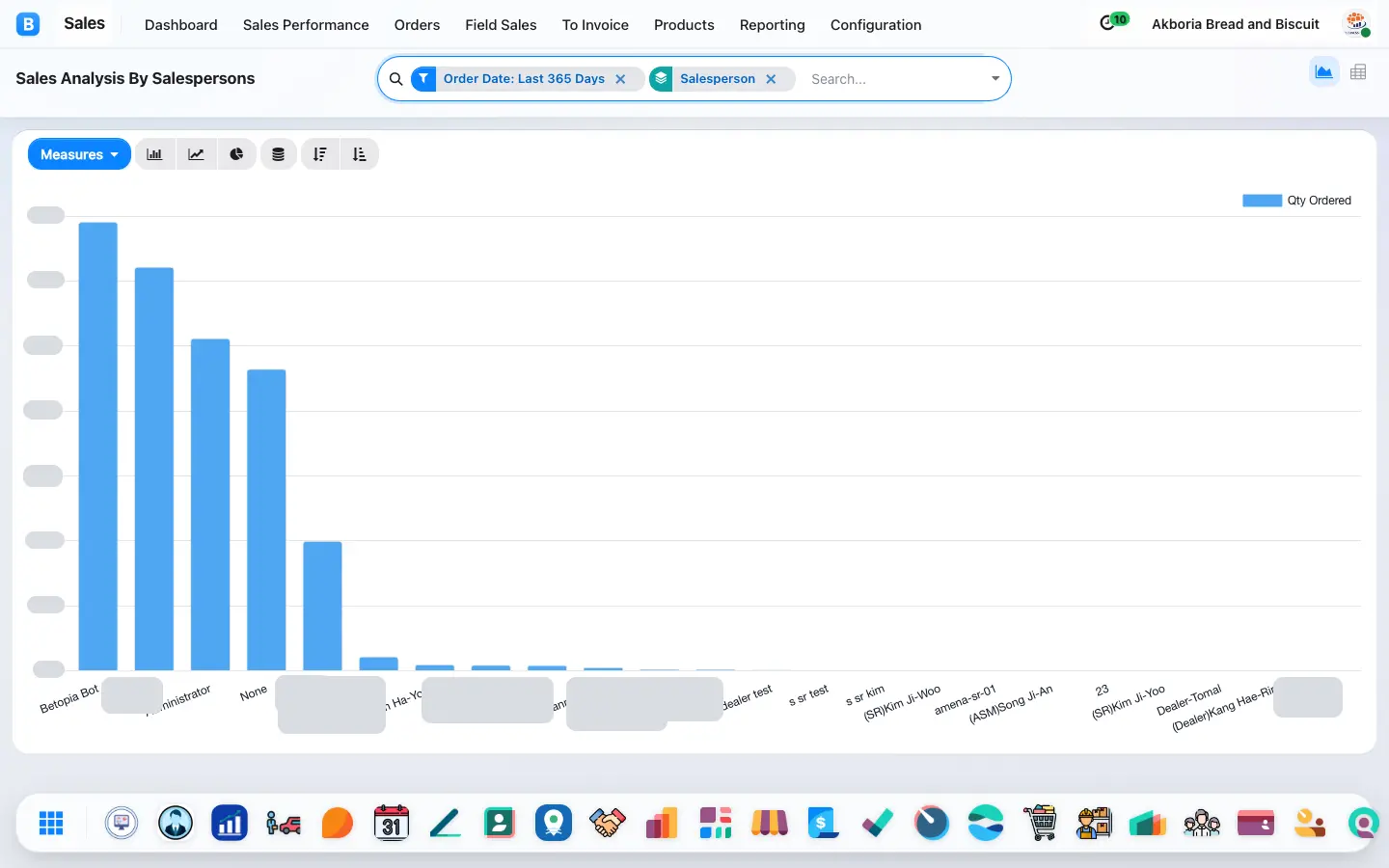Open the handshake CRM app in dock
This screenshot has height=868, width=1389.
(608, 823)
